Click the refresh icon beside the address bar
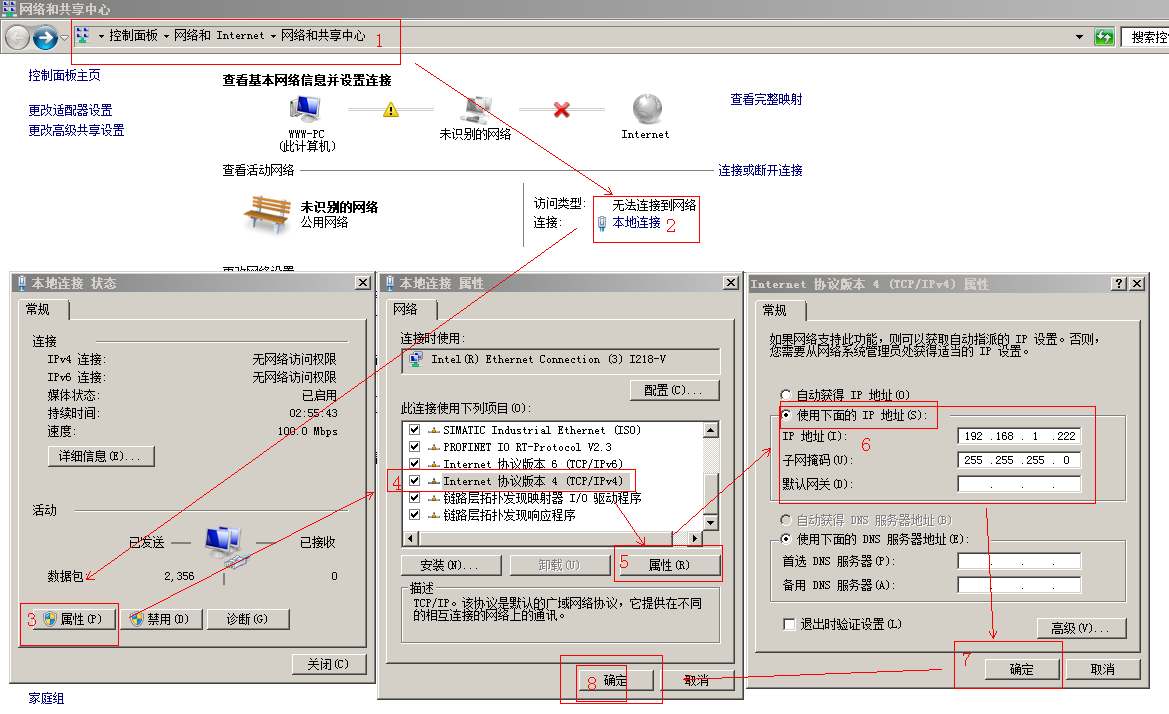The width and height of the screenshot is (1169, 714). 1104,37
